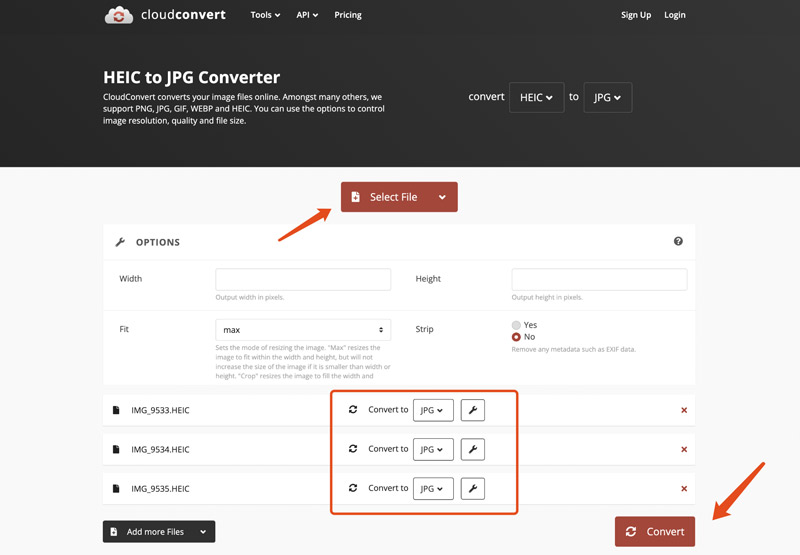Click refresh arrows icon in IMG_9535.HEIC row
Screen dimensions: 800x555
click(353, 488)
